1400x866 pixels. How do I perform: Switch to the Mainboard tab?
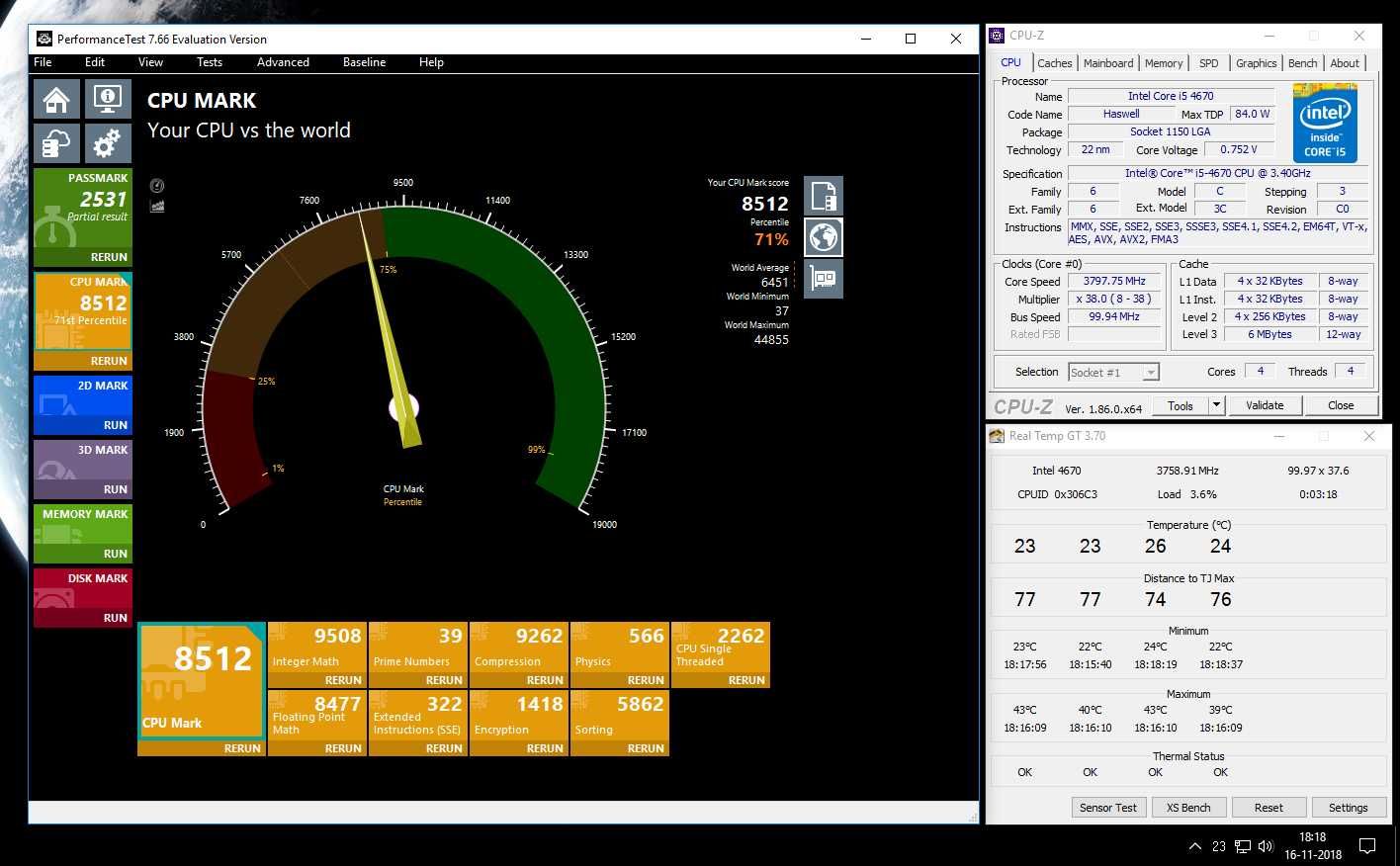pos(1108,63)
